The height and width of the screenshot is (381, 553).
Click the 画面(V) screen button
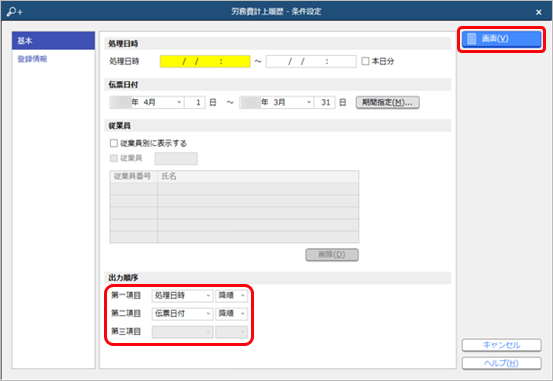coord(501,39)
